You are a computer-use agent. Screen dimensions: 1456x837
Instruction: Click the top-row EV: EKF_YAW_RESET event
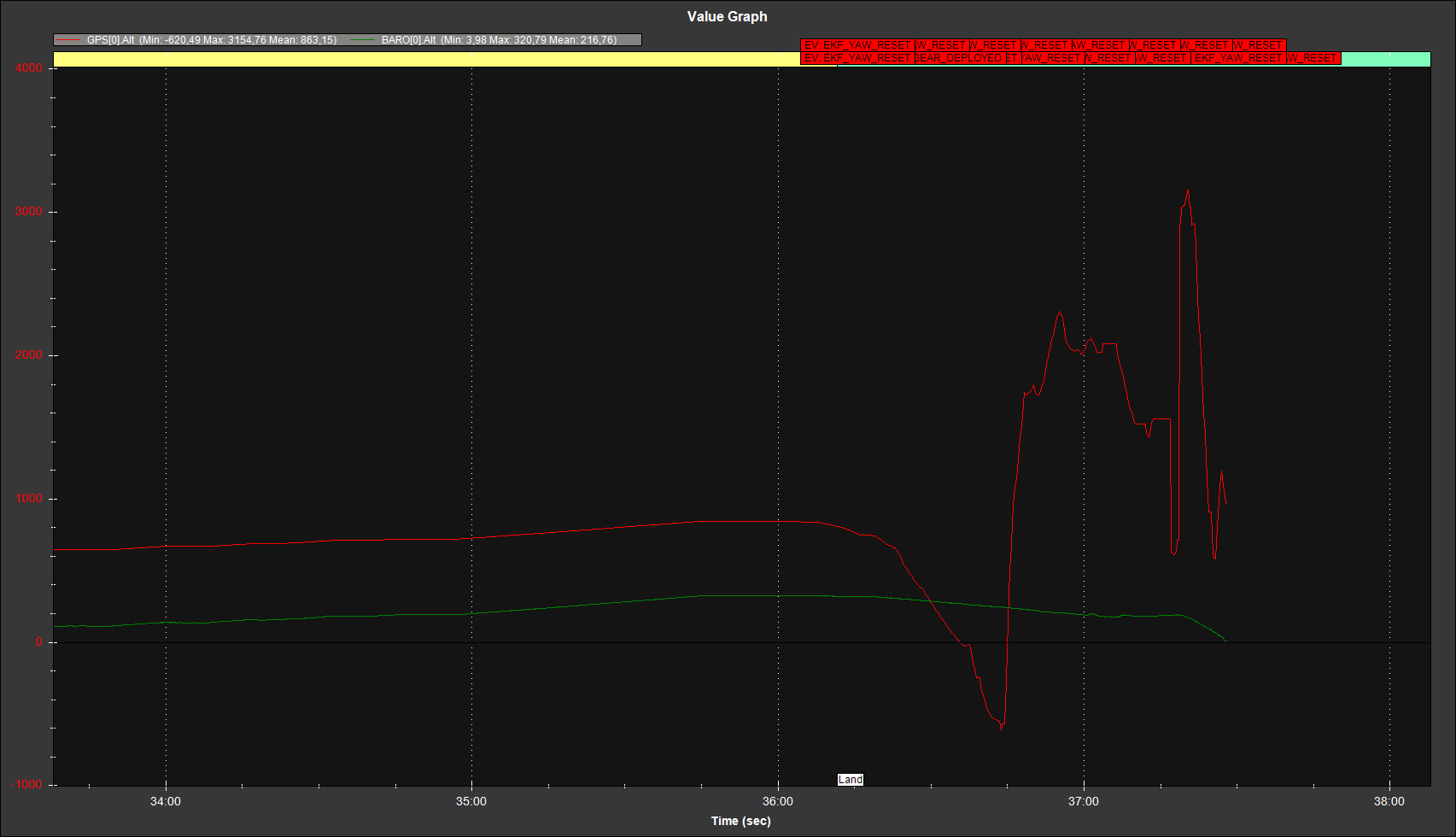coord(857,45)
